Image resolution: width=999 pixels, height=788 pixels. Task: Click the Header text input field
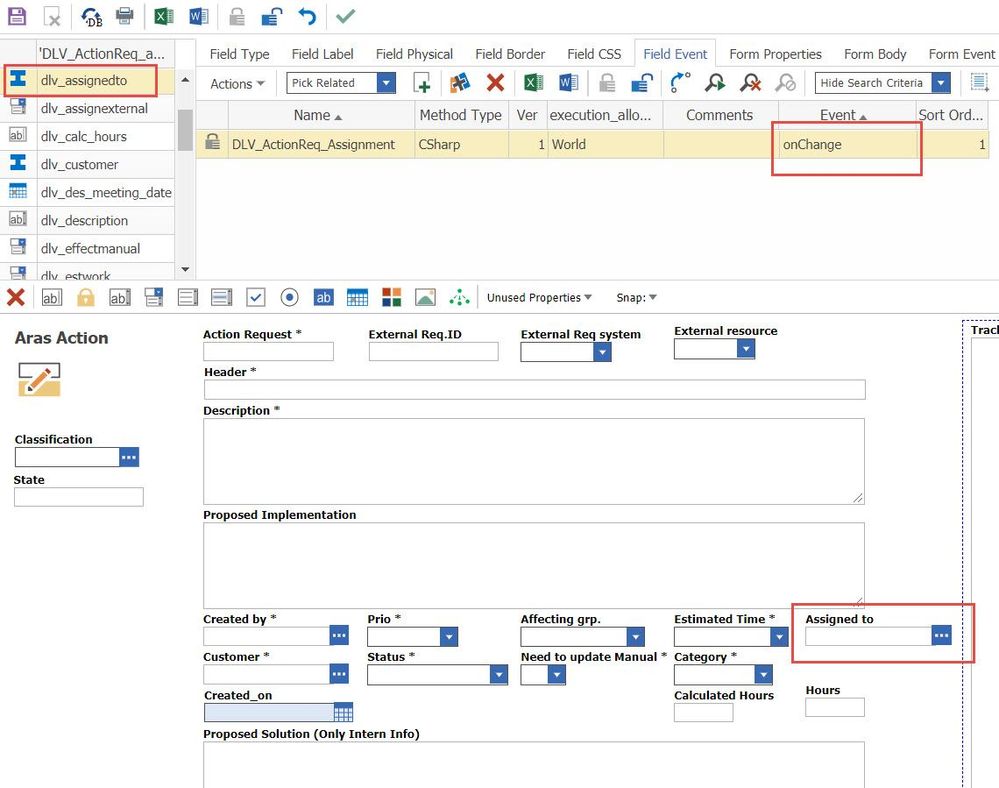coord(534,390)
